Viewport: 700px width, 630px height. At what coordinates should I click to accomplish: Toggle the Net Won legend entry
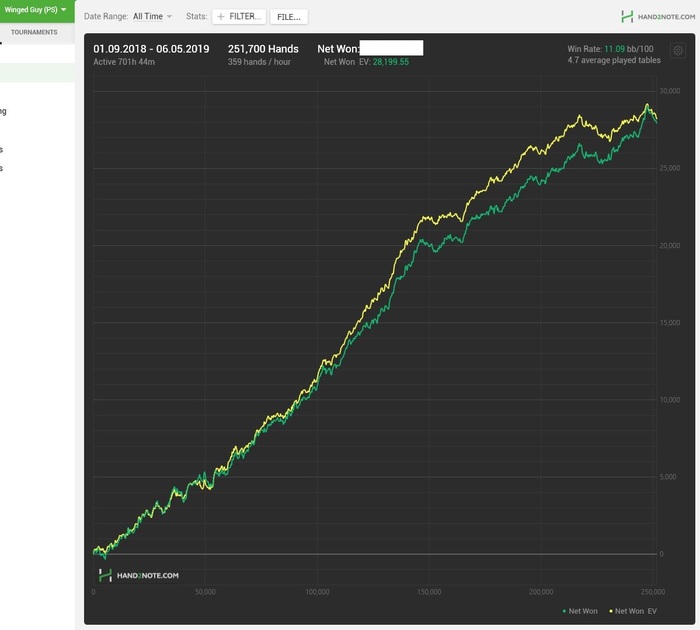(580, 611)
